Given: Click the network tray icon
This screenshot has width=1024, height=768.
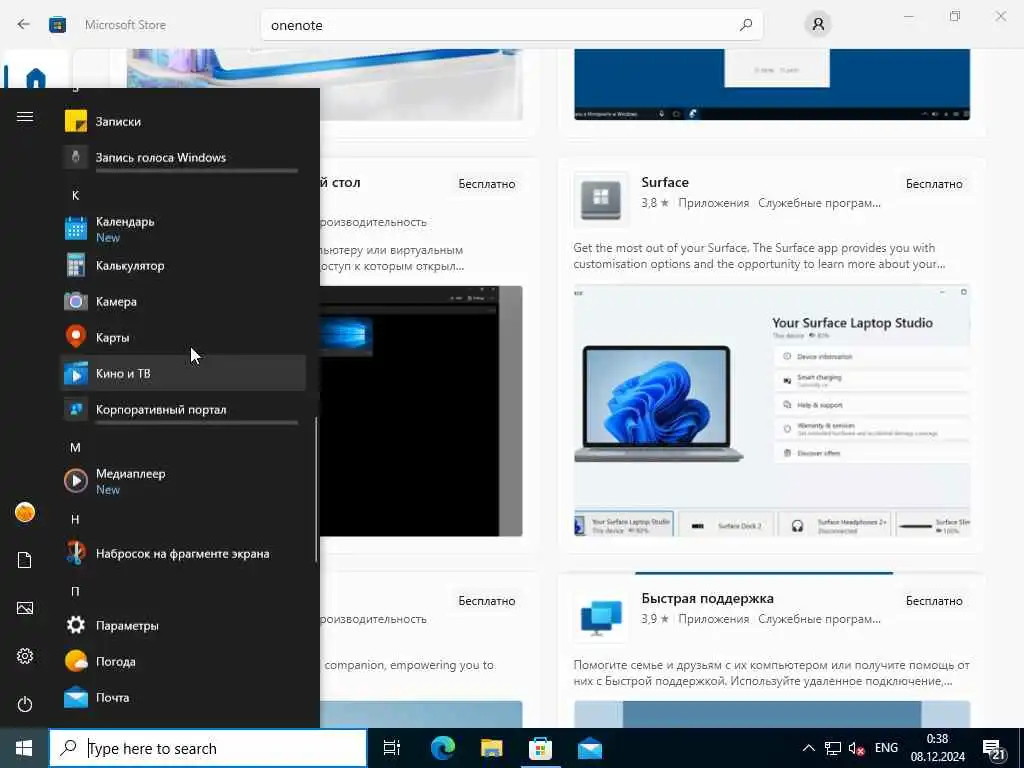Looking at the screenshot, I should [833, 748].
